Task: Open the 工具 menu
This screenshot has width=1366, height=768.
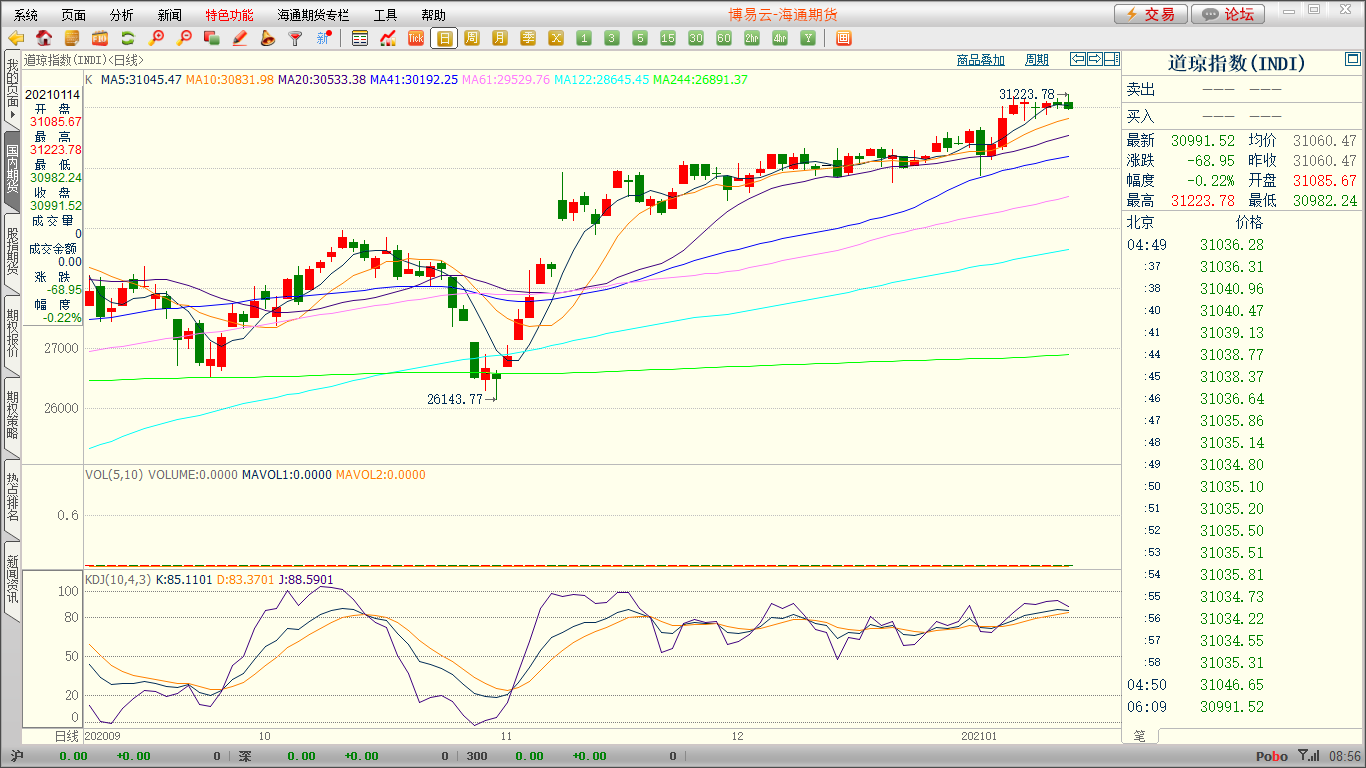Action: (x=385, y=15)
